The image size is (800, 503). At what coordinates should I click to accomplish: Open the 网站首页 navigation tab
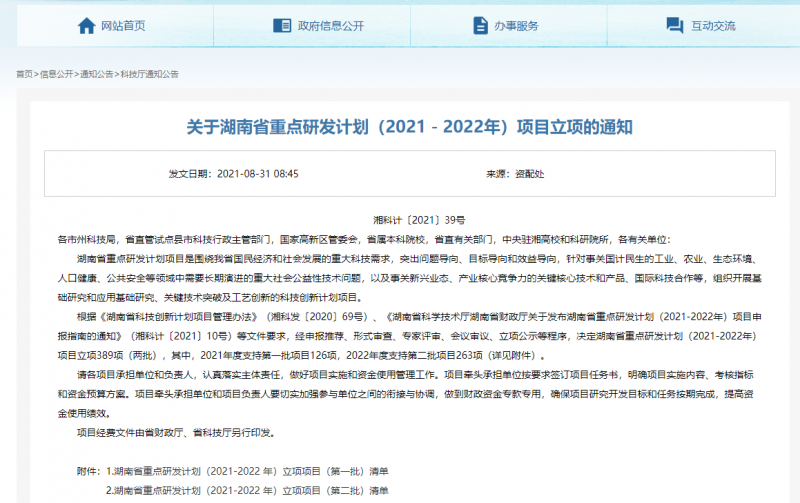122,26
